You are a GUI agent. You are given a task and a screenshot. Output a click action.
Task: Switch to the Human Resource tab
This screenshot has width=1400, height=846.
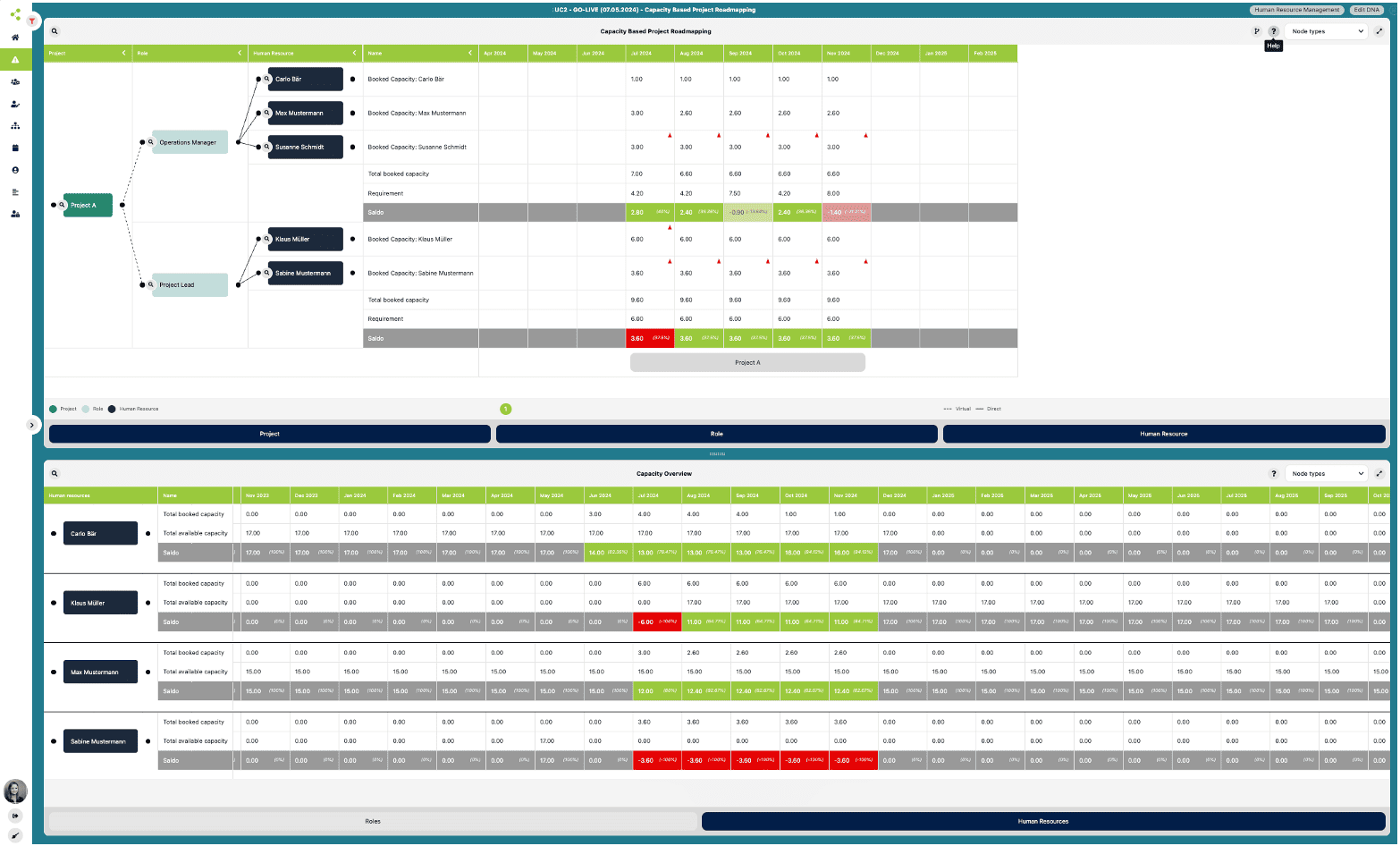[1164, 434]
